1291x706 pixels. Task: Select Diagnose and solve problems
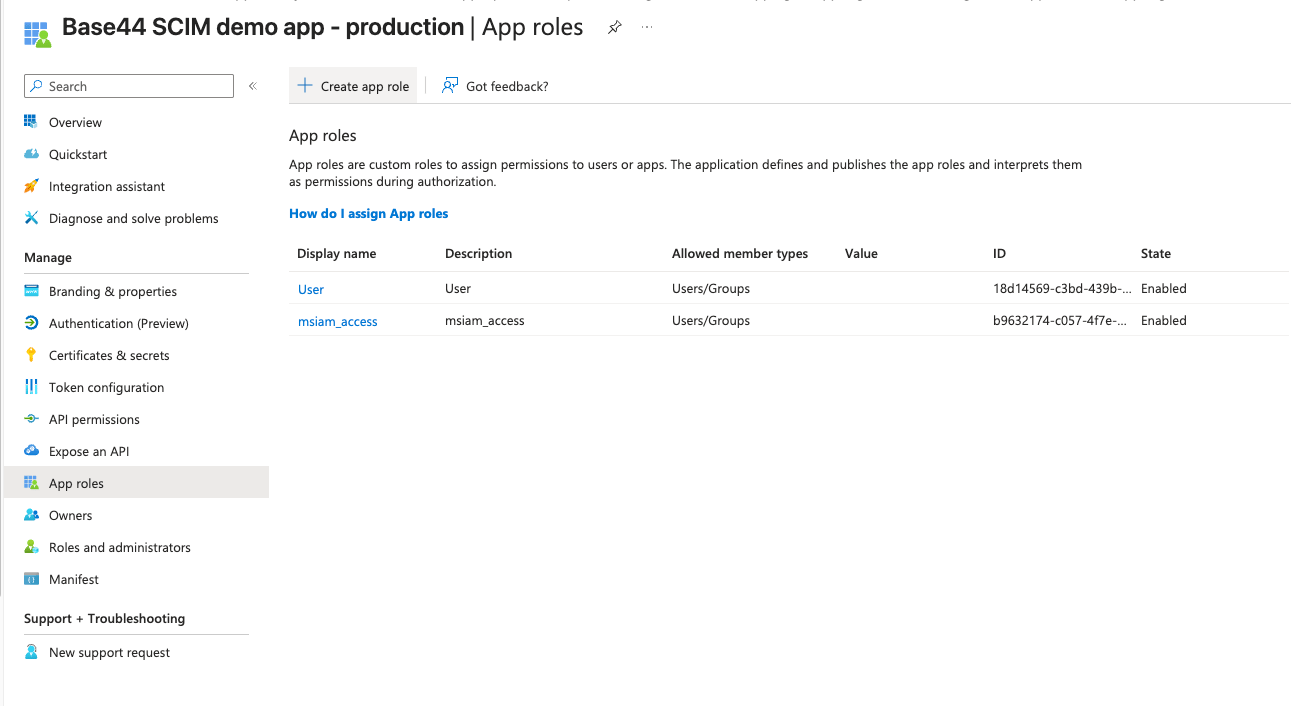(x=133, y=218)
